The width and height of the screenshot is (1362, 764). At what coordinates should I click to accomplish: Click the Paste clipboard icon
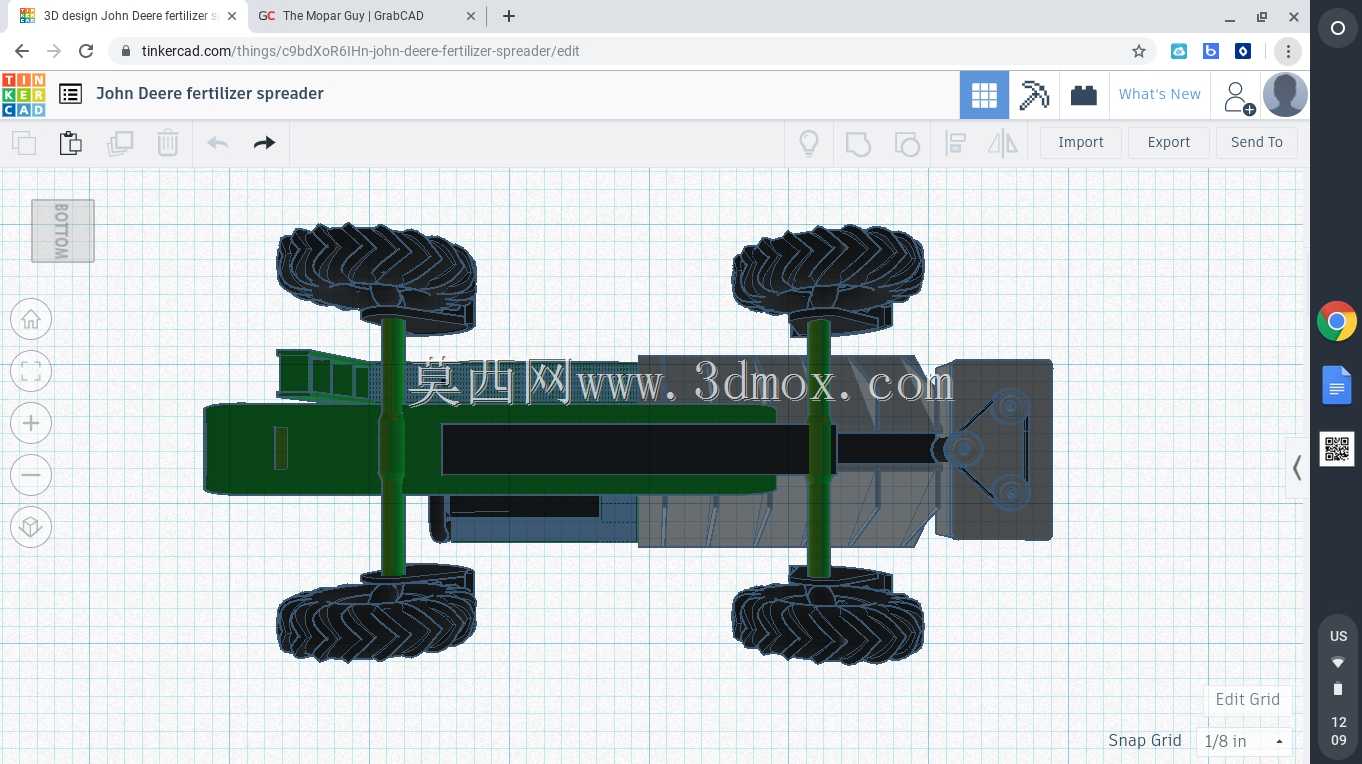point(71,143)
